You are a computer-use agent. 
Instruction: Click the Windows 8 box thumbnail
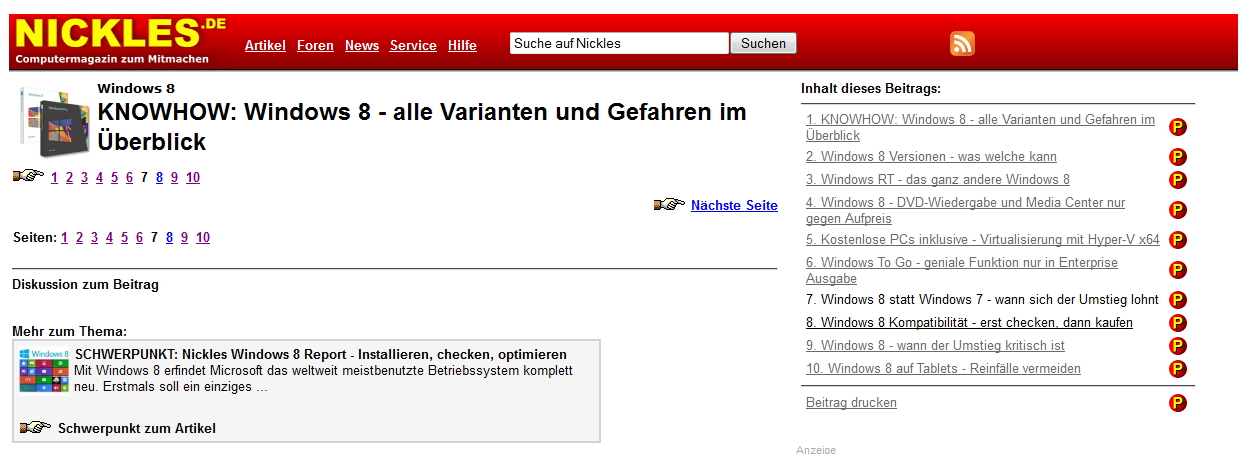pyautogui.click(x=53, y=121)
